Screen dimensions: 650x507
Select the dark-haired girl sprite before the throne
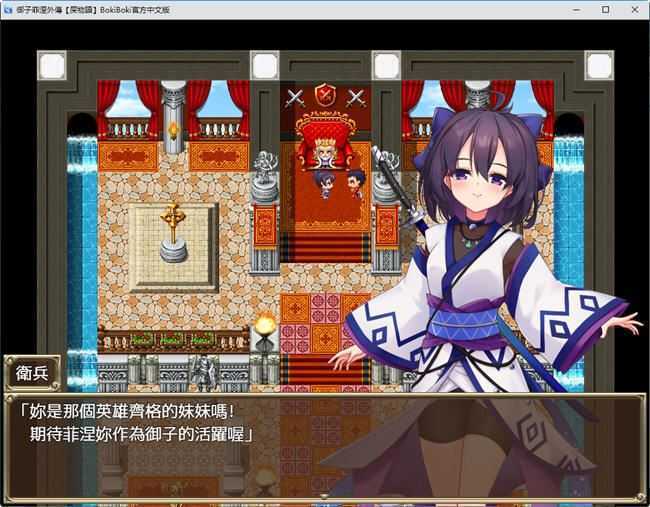pyautogui.click(x=324, y=183)
